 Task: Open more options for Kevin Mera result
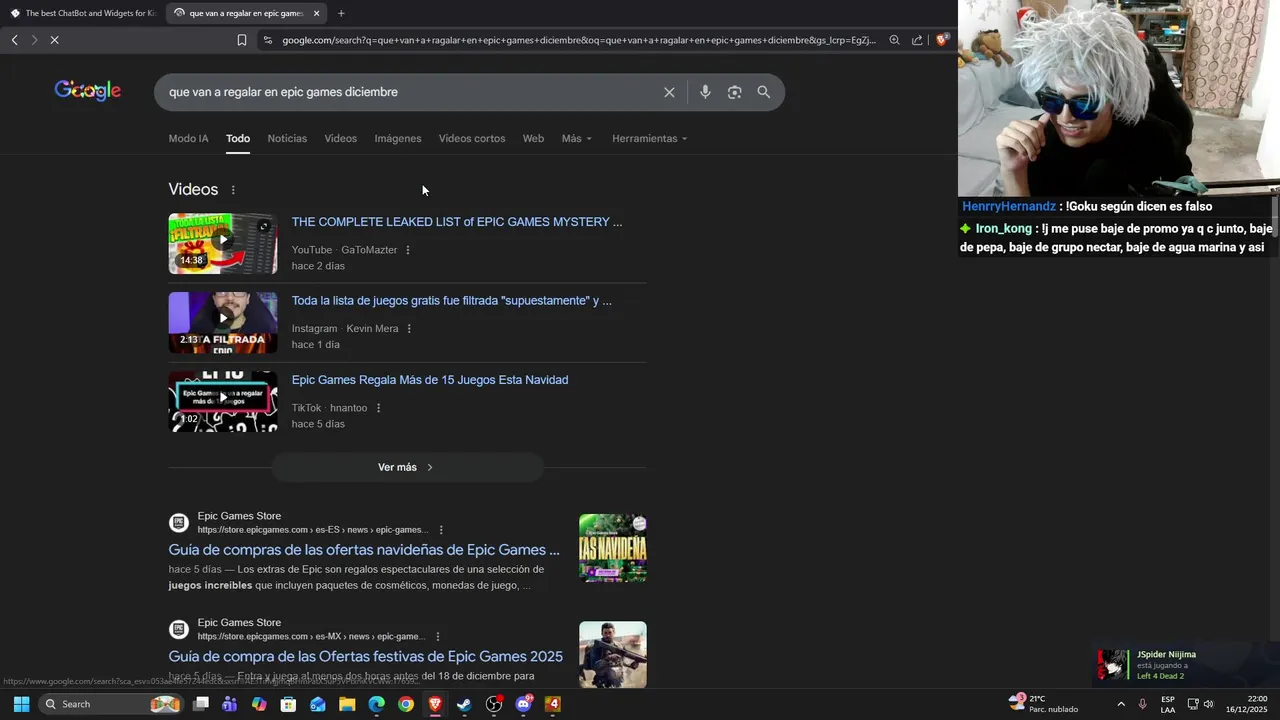[409, 329]
